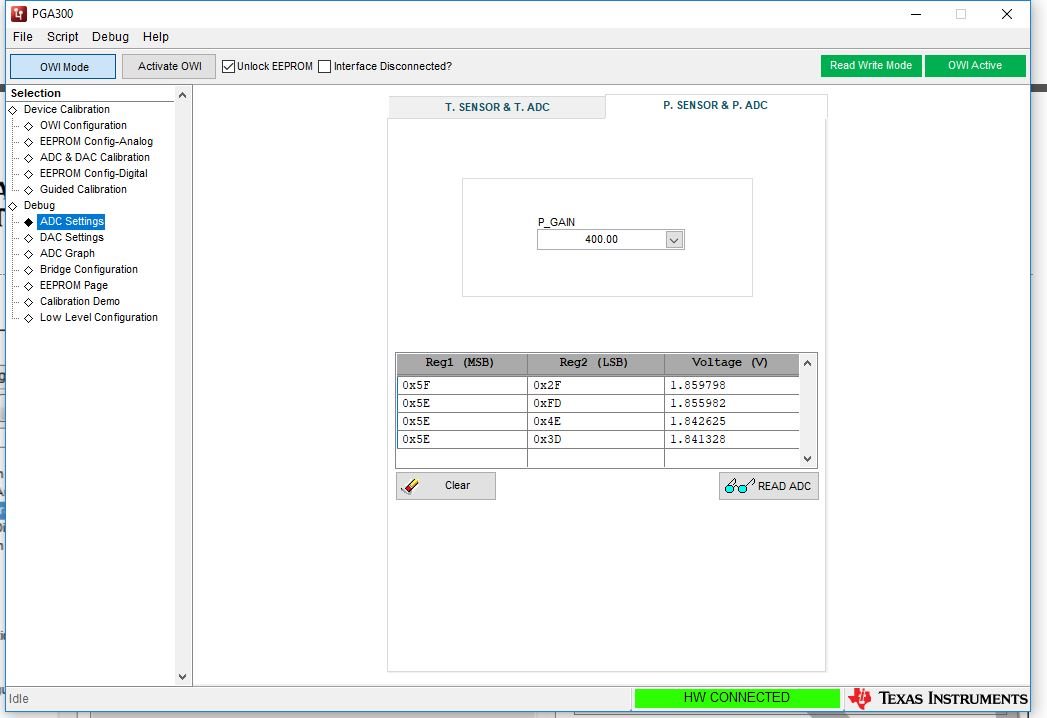Click diamond icon next to ADC Graph
This screenshot has height=718, width=1047.
tap(29, 254)
